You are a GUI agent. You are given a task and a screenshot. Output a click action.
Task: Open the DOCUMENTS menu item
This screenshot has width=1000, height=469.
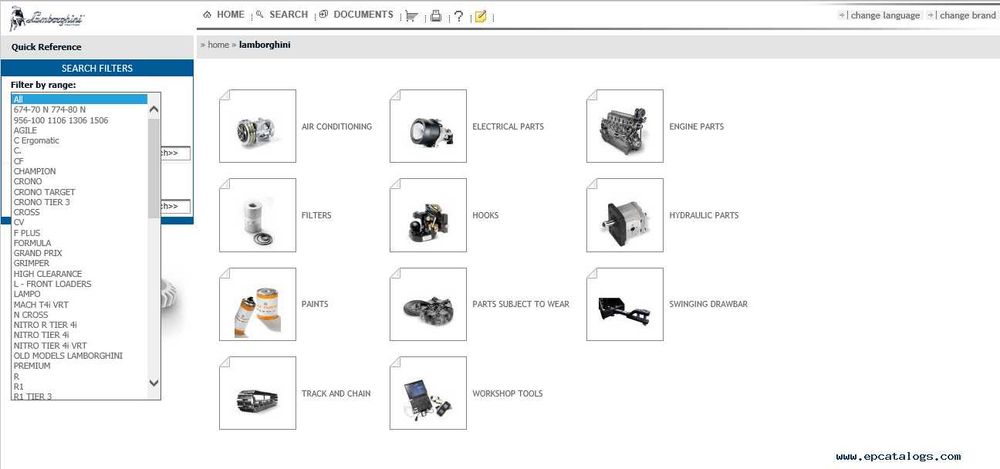(357, 14)
